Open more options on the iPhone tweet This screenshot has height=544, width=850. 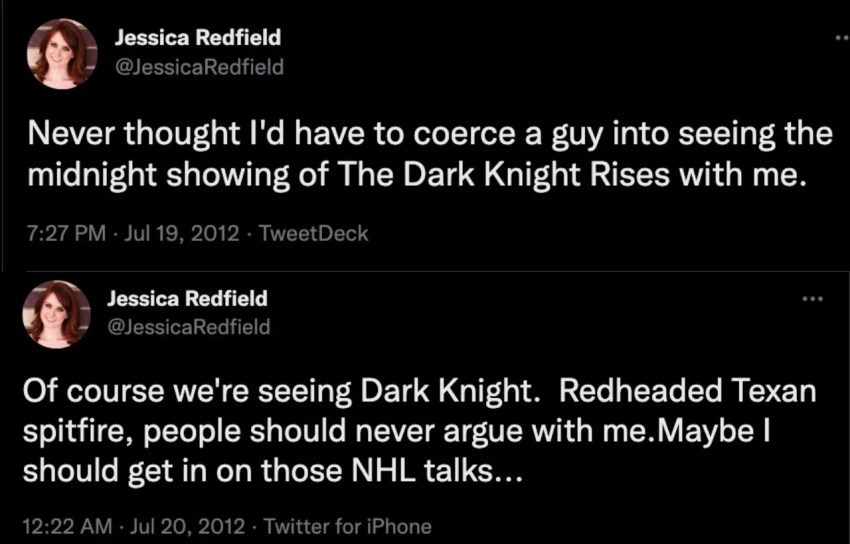point(813,298)
